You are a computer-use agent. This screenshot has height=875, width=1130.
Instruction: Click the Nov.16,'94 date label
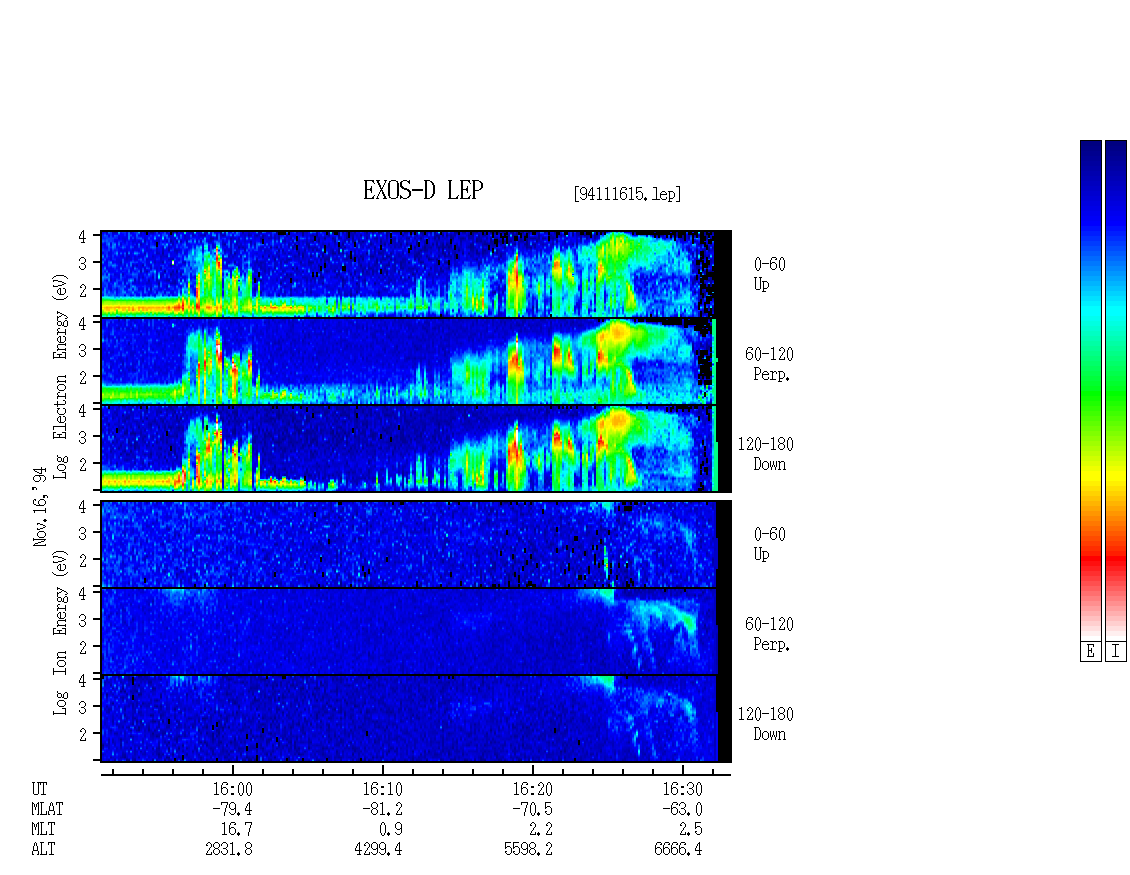40,507
